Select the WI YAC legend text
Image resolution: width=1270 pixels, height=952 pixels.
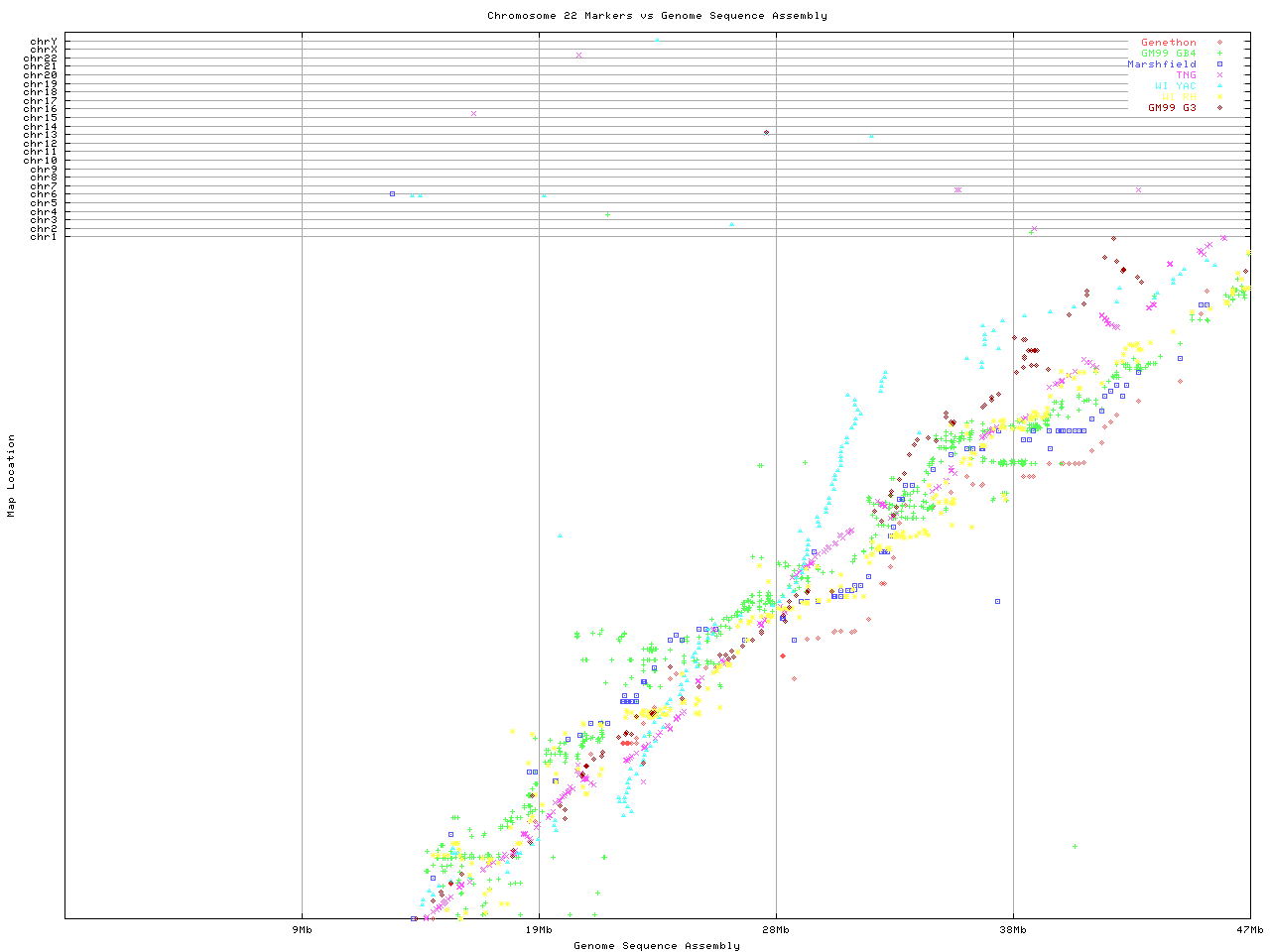pos(1175,86)
